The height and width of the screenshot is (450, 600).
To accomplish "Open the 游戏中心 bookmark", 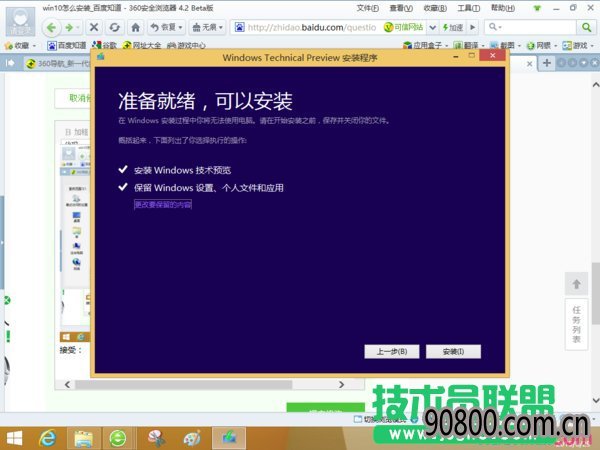I will point(186,46).
